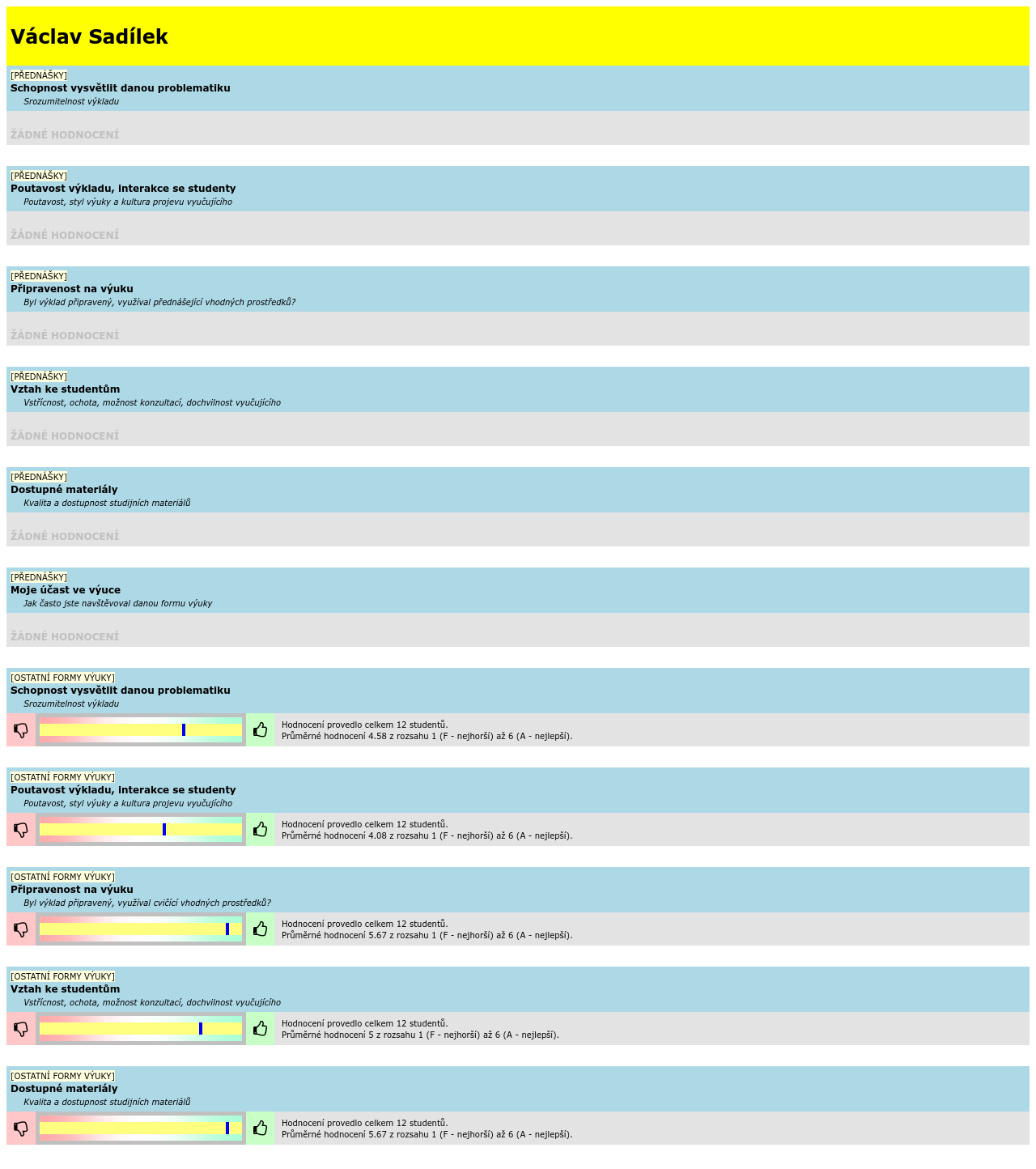Click the first ŽÁDNÉ HODNOCENÍ text under Srozumitelnost výkladu
Screen dimensions: 1036x1169
(65, 134)
